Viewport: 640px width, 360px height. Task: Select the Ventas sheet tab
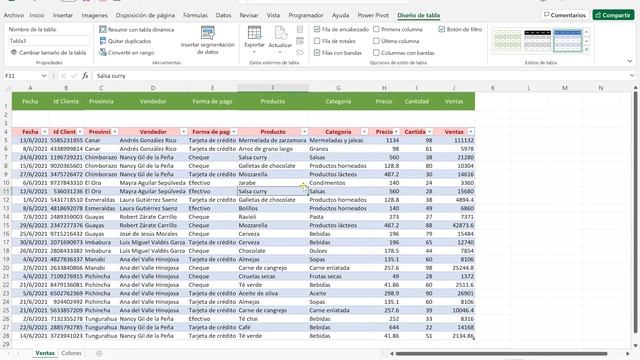[x=45, y=353]
